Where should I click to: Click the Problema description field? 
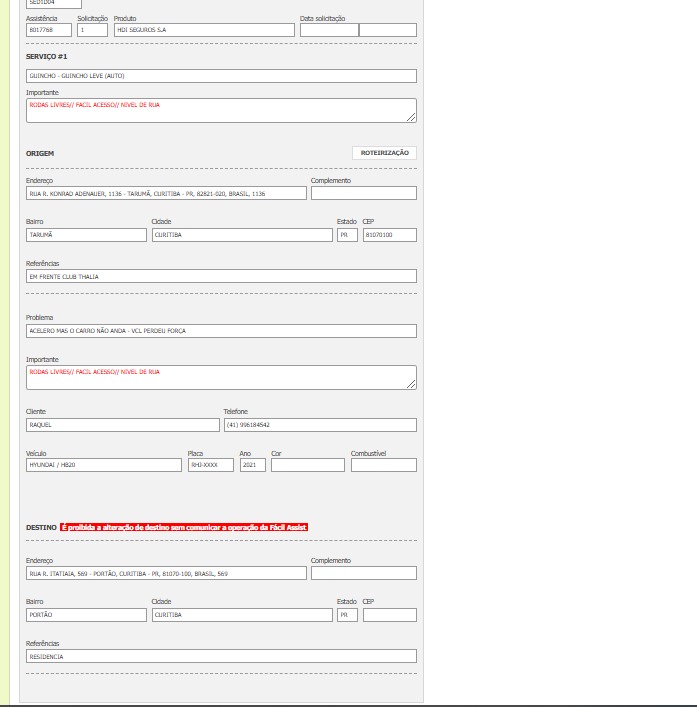[221, 331]
